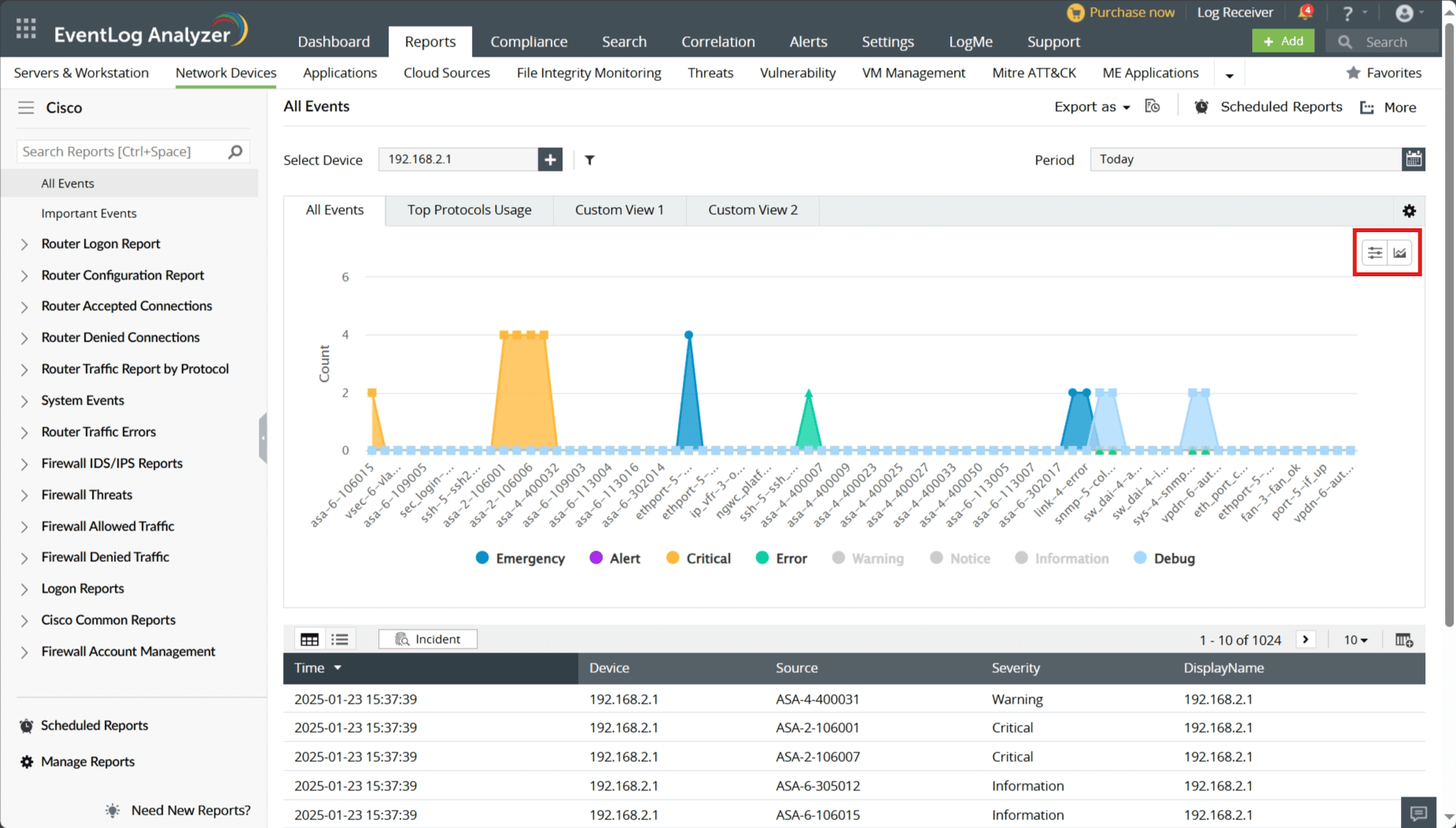Open the Compliance main menu tab
This screenshot has width=1456, height=828.
point(529,42)
